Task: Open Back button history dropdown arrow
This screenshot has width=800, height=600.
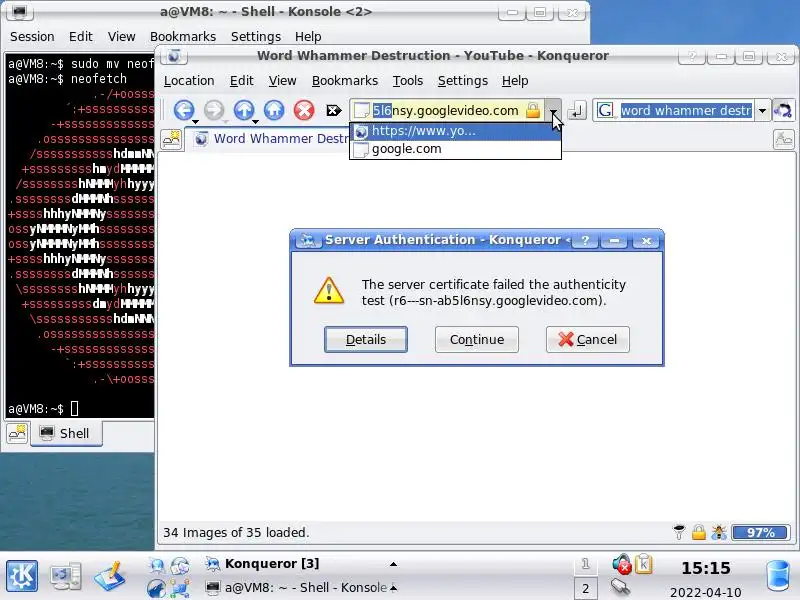Action: point(195,121)
